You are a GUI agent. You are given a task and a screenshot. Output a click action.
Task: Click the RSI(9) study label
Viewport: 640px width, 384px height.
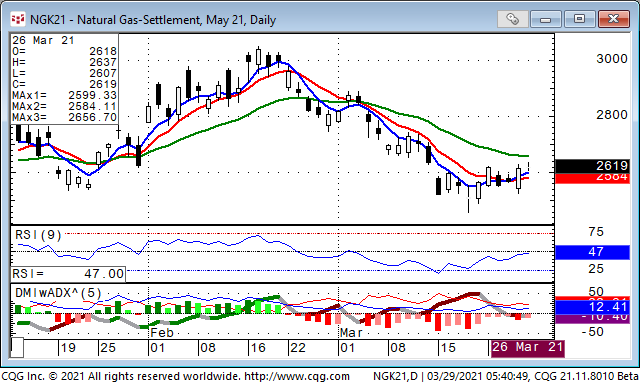click(x=38, y=235)
